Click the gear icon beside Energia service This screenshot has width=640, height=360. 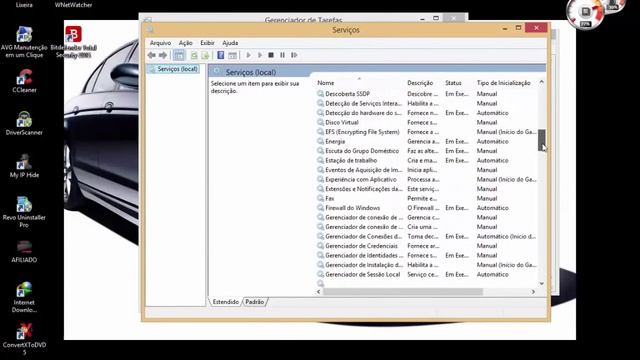321,141
